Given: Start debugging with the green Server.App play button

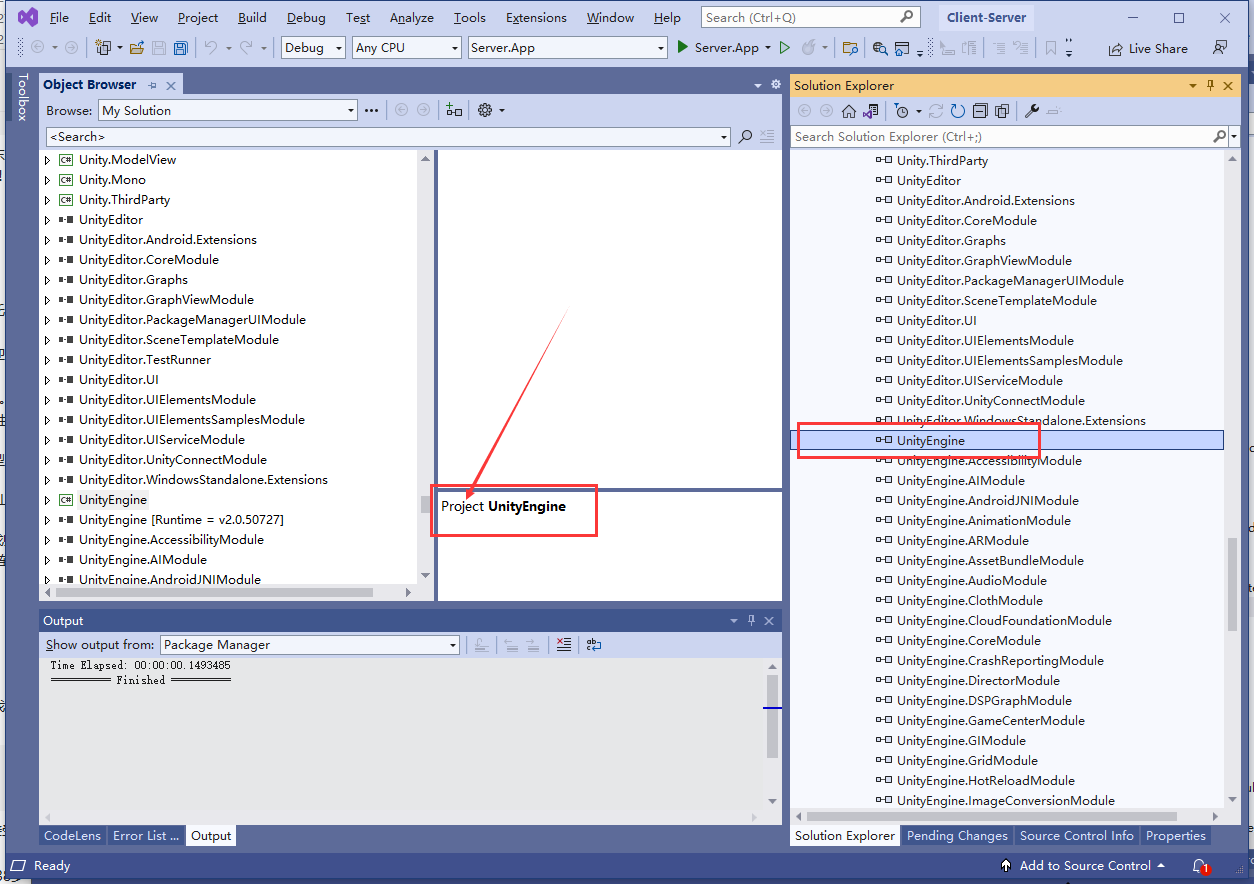Looking at the screenshot, I should (x=682, y=47).
